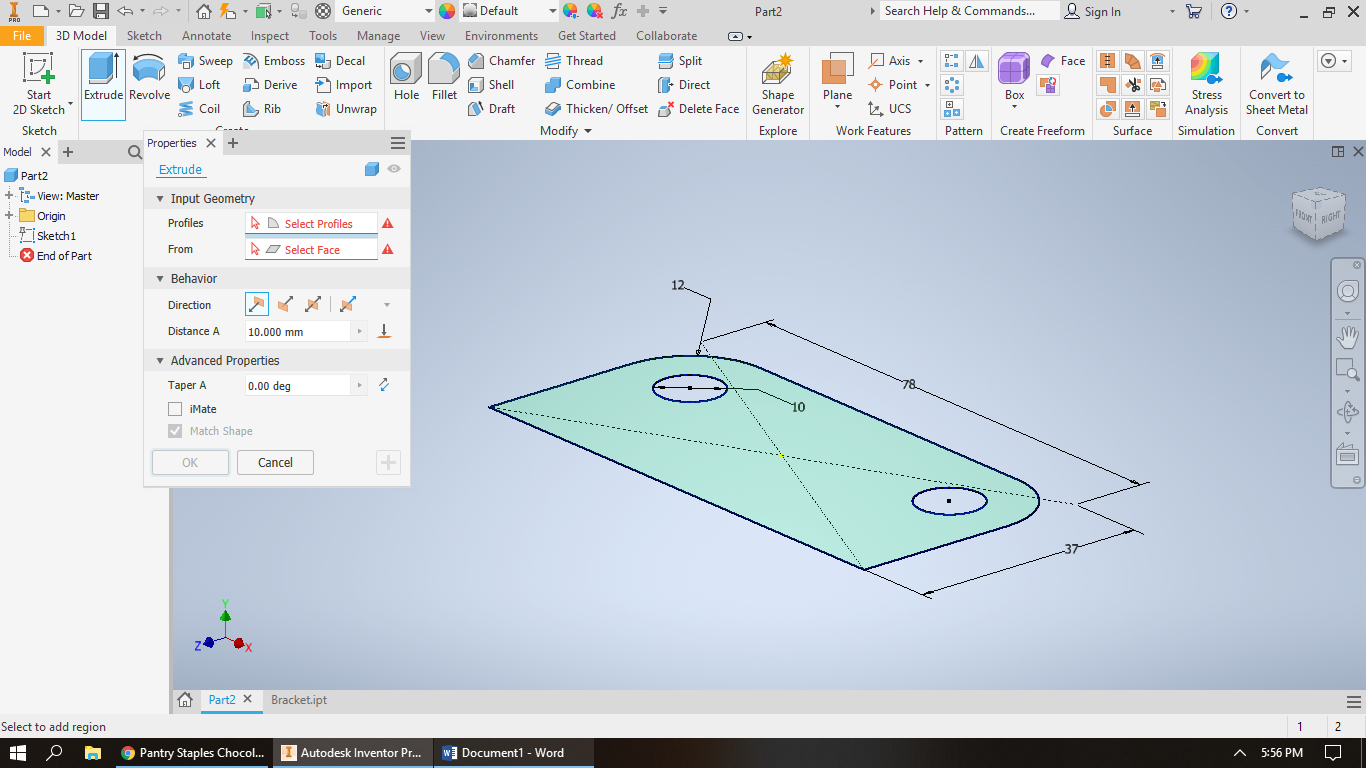The image size is (1366, 768).
Task: Collapse the Behavior section in Properties
Action: pos(159,277)
